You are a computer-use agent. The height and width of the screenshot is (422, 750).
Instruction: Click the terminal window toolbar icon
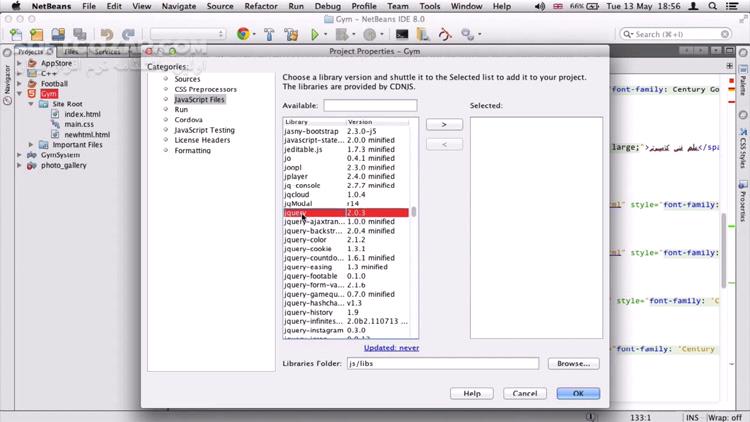(x=402, y=34)
